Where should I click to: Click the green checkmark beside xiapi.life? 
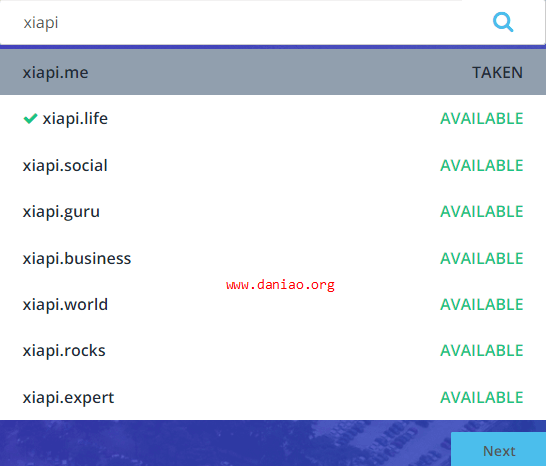[30, 119]
